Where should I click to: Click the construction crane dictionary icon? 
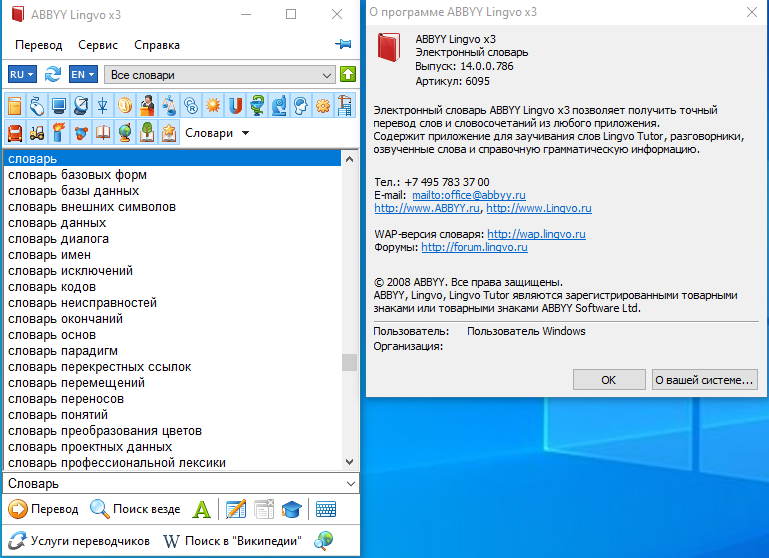coord(345,105)
